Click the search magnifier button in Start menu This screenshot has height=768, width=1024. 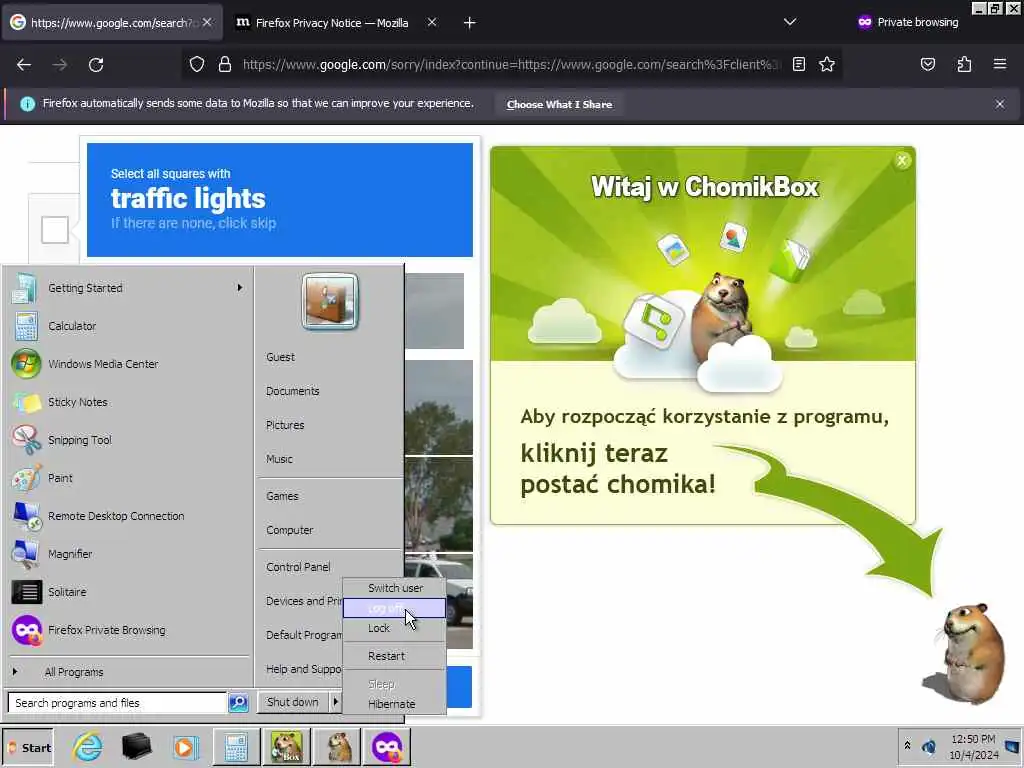238,703
